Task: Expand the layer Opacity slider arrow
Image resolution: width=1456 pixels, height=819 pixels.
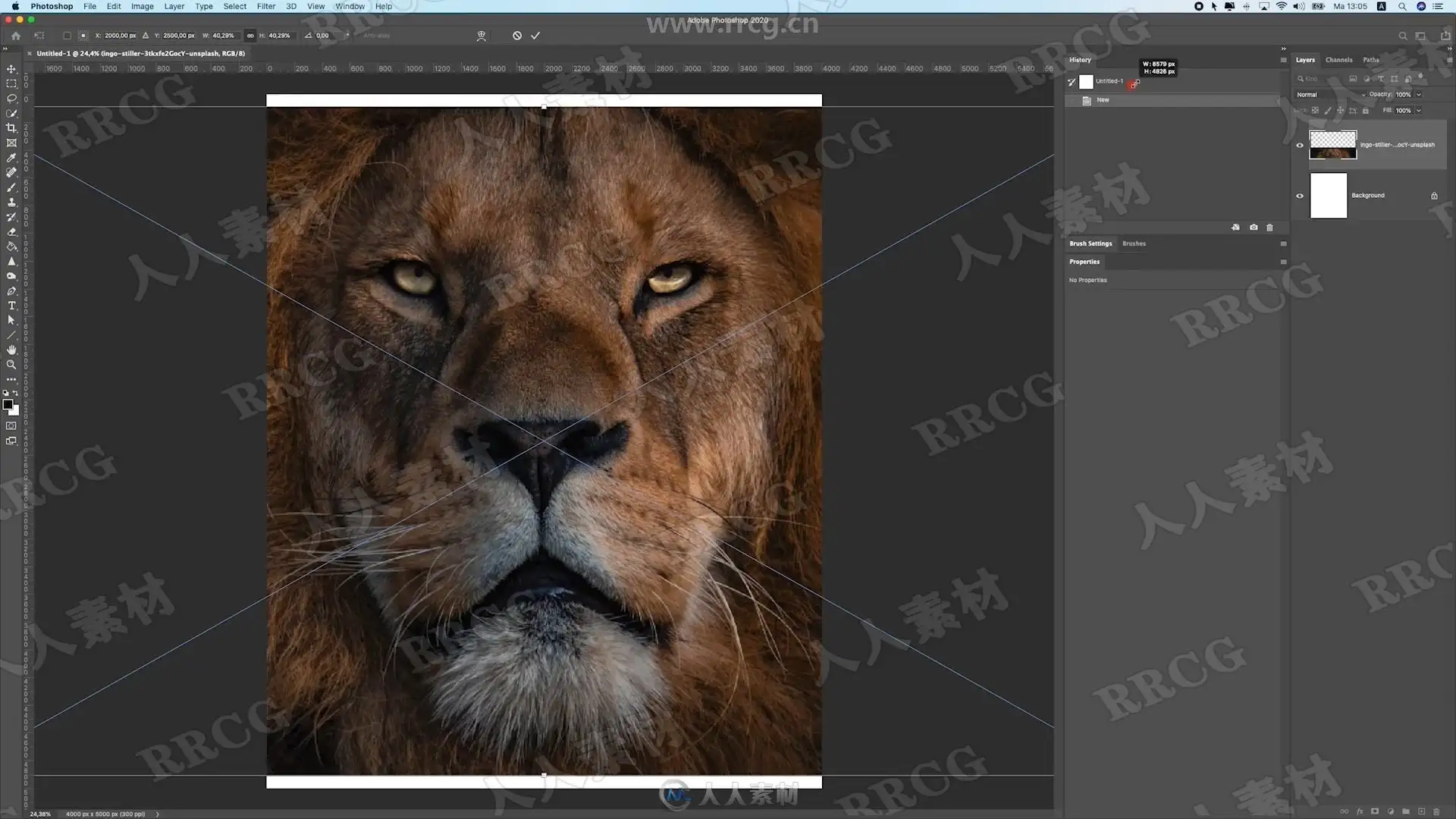Action: 1419,95
